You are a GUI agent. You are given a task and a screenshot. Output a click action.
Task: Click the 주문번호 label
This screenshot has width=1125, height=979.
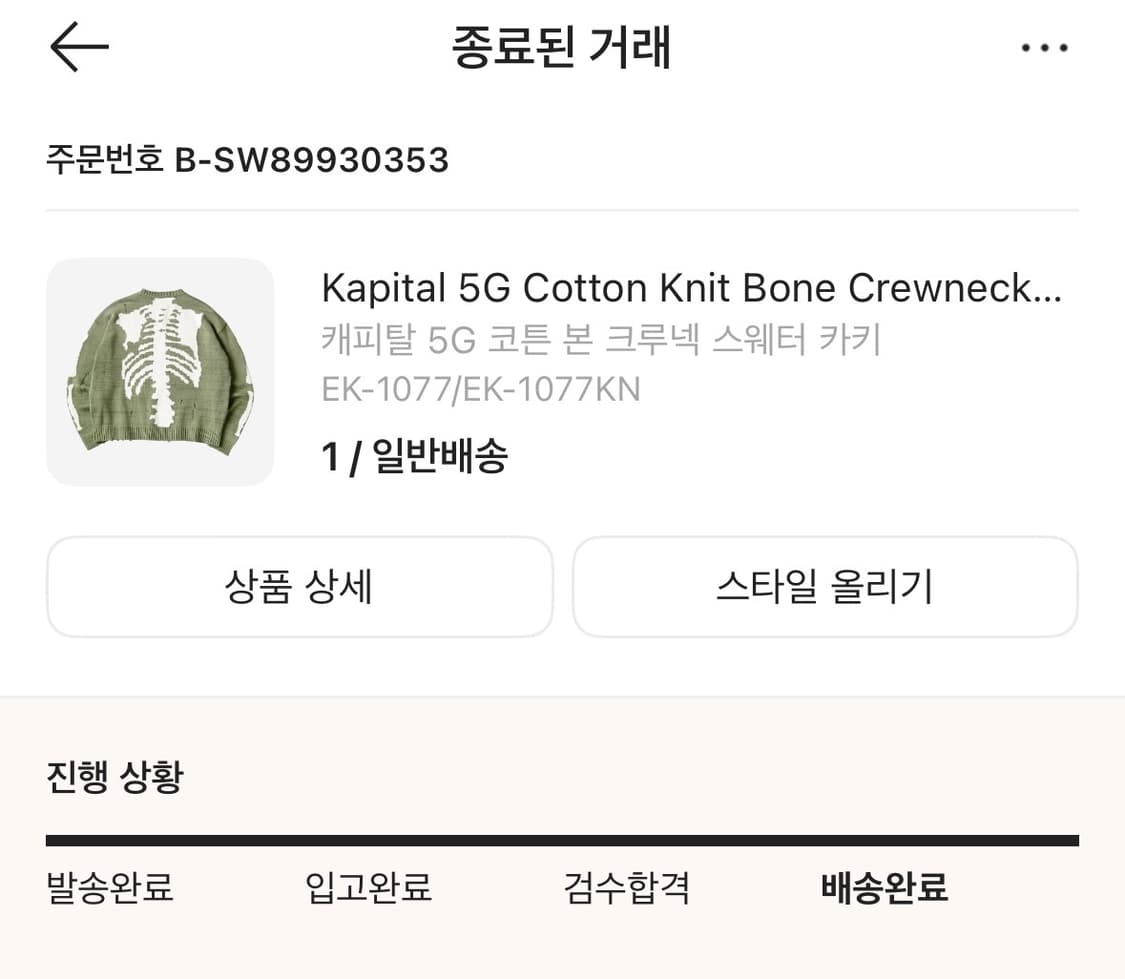[104, 159]
